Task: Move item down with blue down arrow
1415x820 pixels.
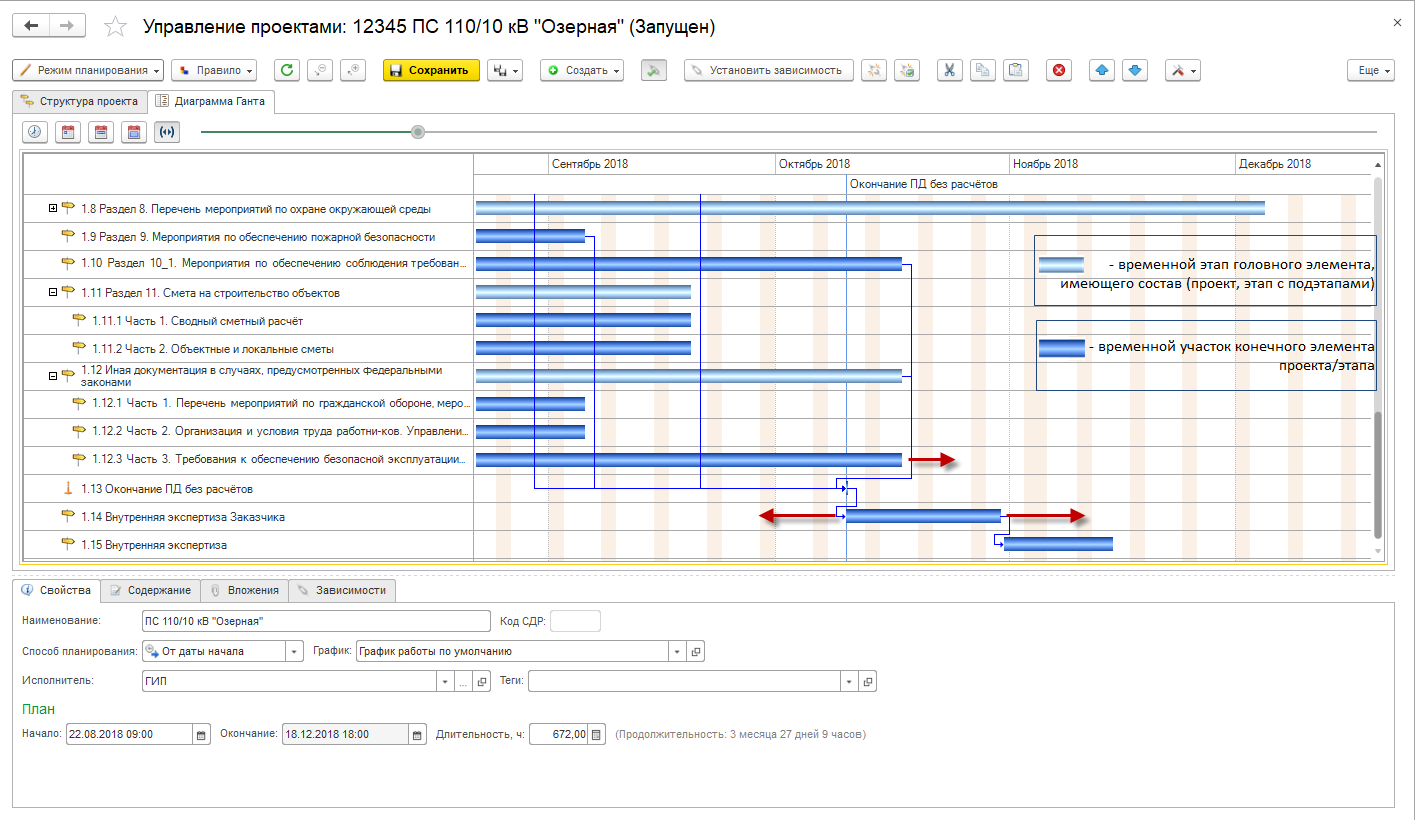Action: pyautogui.click(x=1134, y=70)
